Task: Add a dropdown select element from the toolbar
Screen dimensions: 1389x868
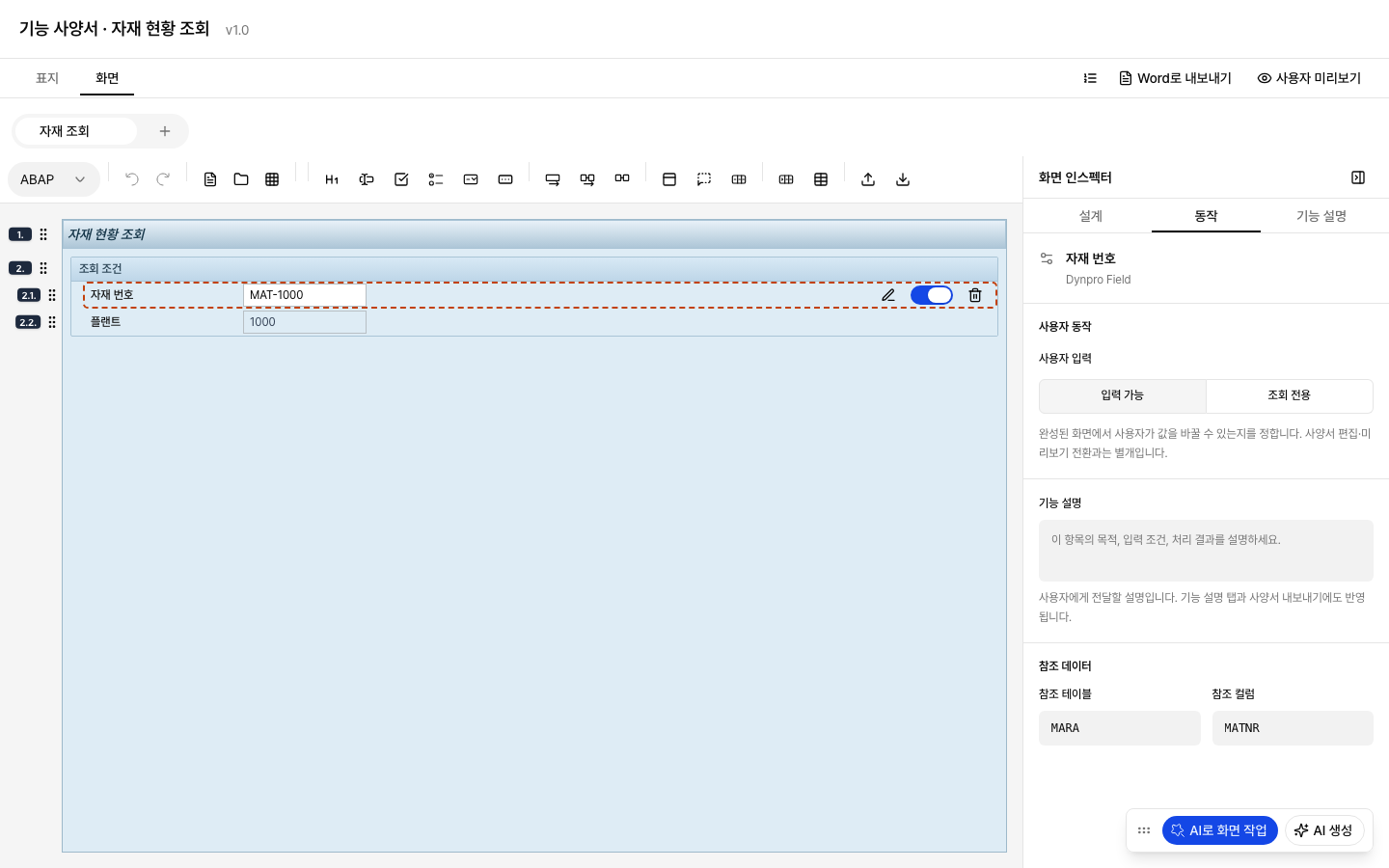Action: (471, 179)
